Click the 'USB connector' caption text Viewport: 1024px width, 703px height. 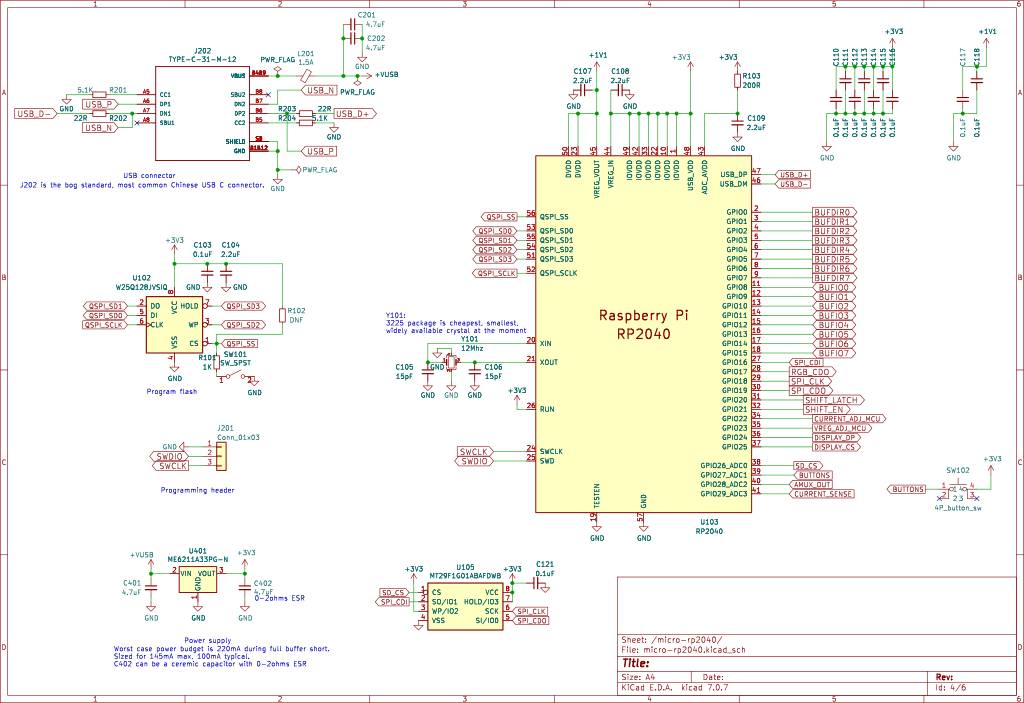point(150,176)
